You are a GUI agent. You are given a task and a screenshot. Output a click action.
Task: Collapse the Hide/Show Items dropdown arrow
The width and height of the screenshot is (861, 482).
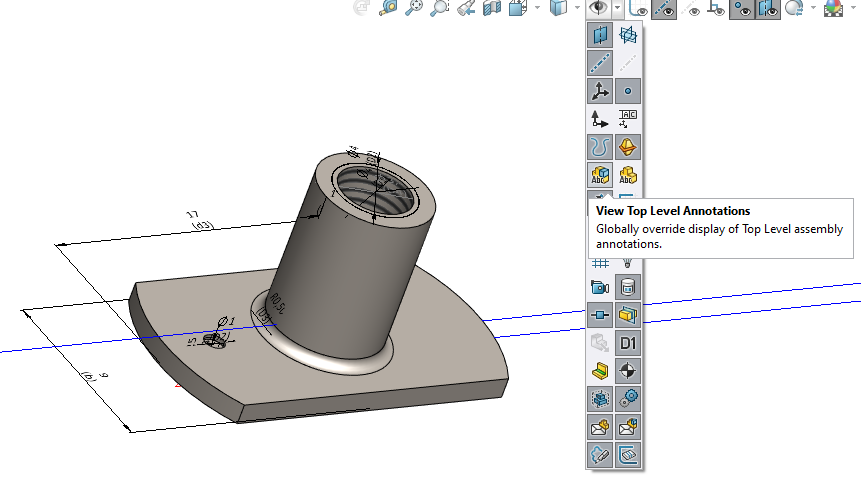[x=618, y=8]
